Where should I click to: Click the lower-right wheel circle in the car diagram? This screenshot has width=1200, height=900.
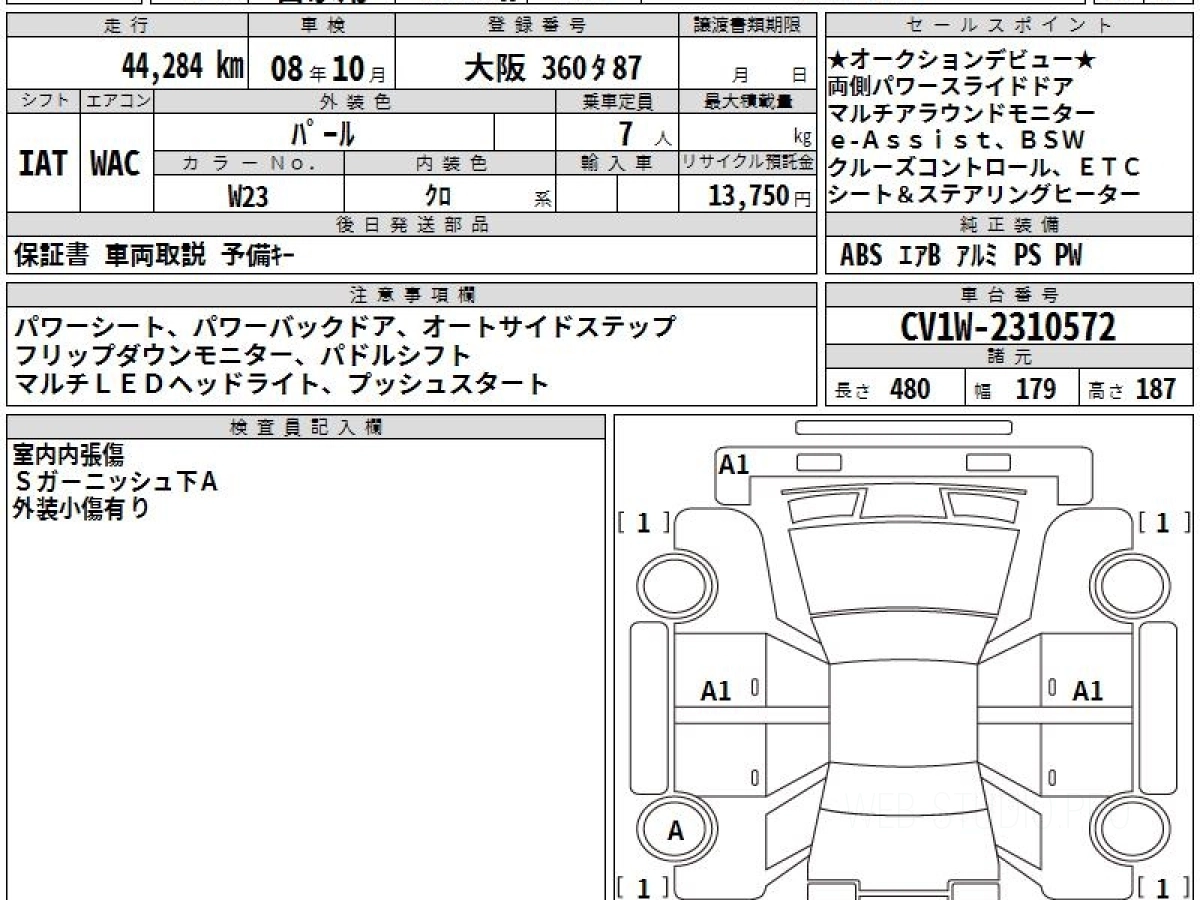[x=1127, y=831]
